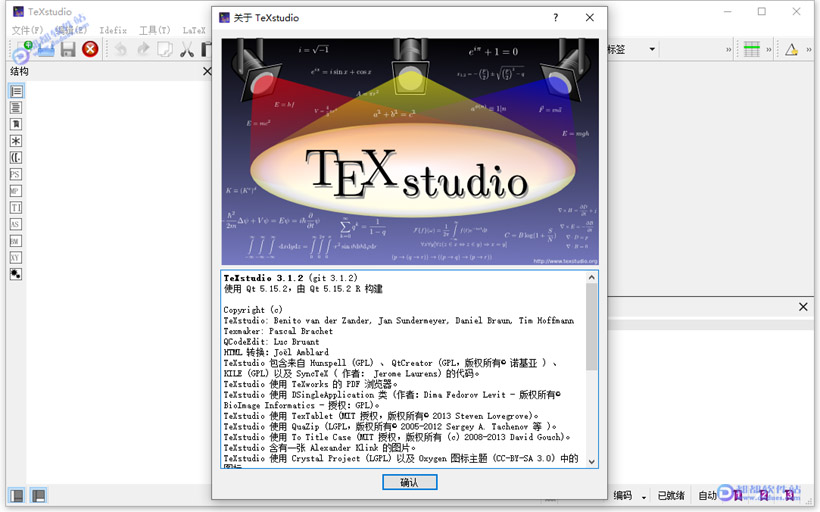This screenshot has height=512, width=820.
Task: Click the line mentioning To Title Case David Gouch
Action: coord(397,437)
